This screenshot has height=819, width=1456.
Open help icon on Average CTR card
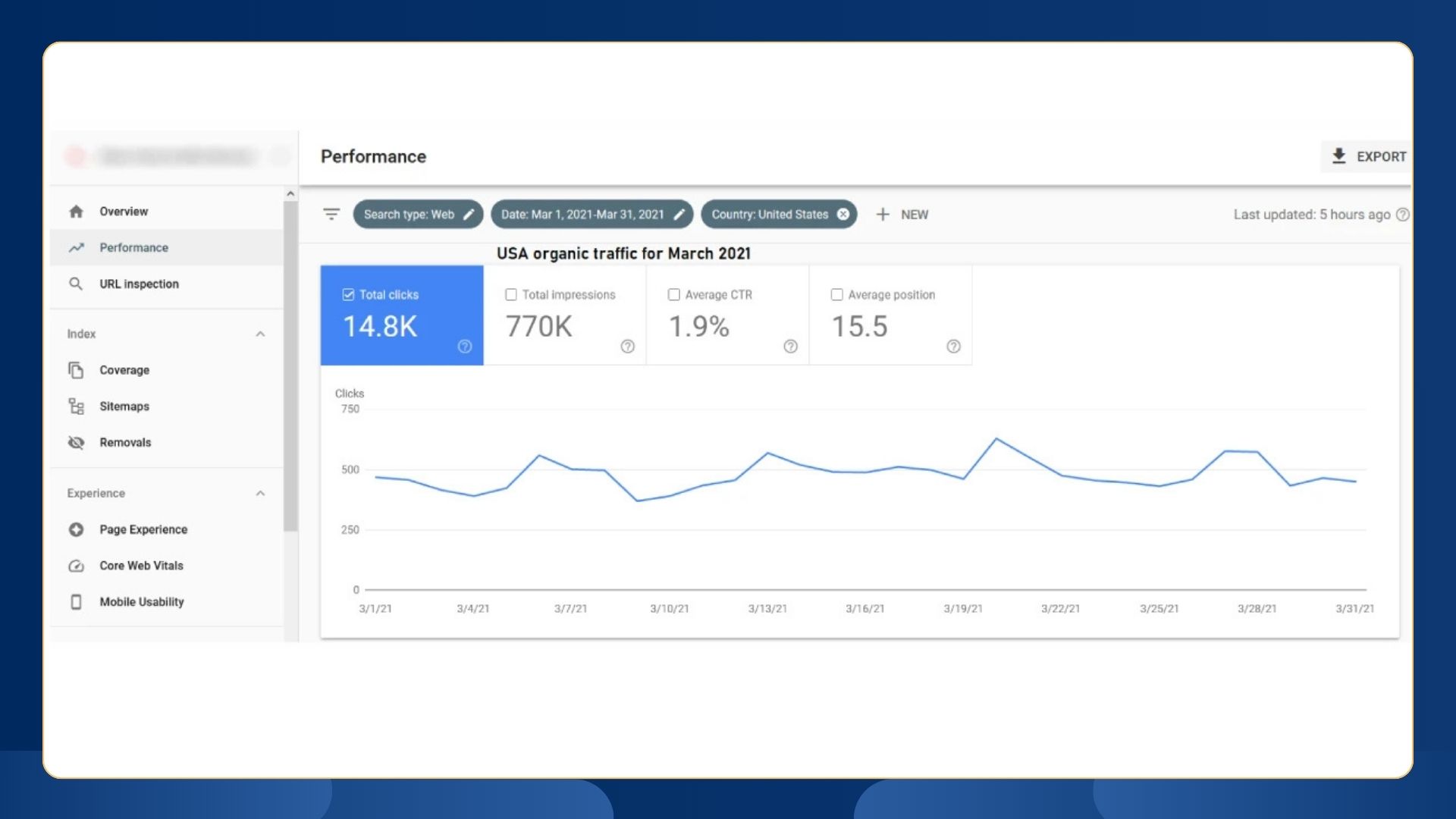click(791, 347)
